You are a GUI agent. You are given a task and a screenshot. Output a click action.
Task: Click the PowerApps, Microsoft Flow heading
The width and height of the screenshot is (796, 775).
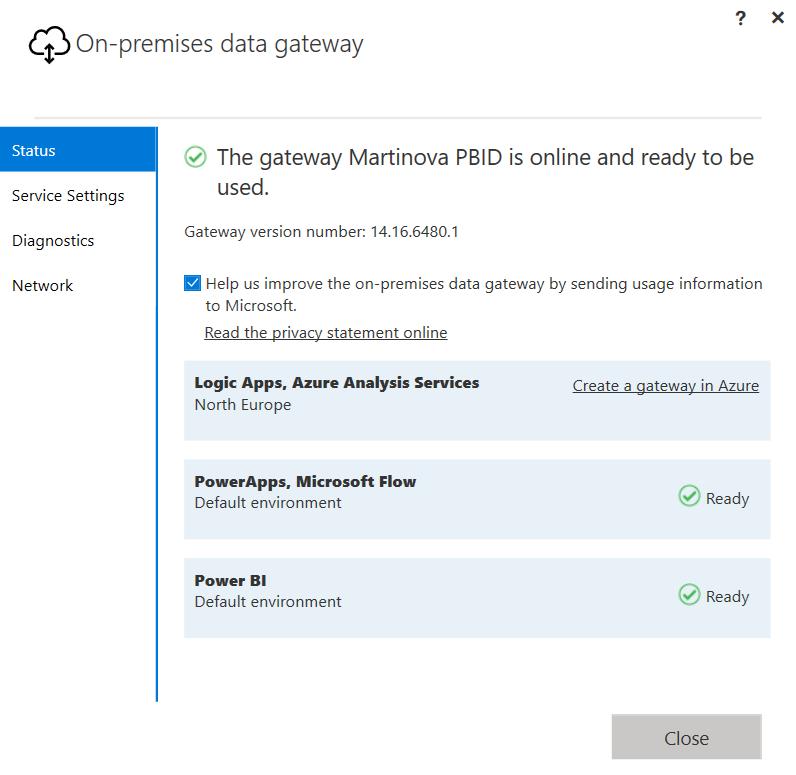[305, 482]
